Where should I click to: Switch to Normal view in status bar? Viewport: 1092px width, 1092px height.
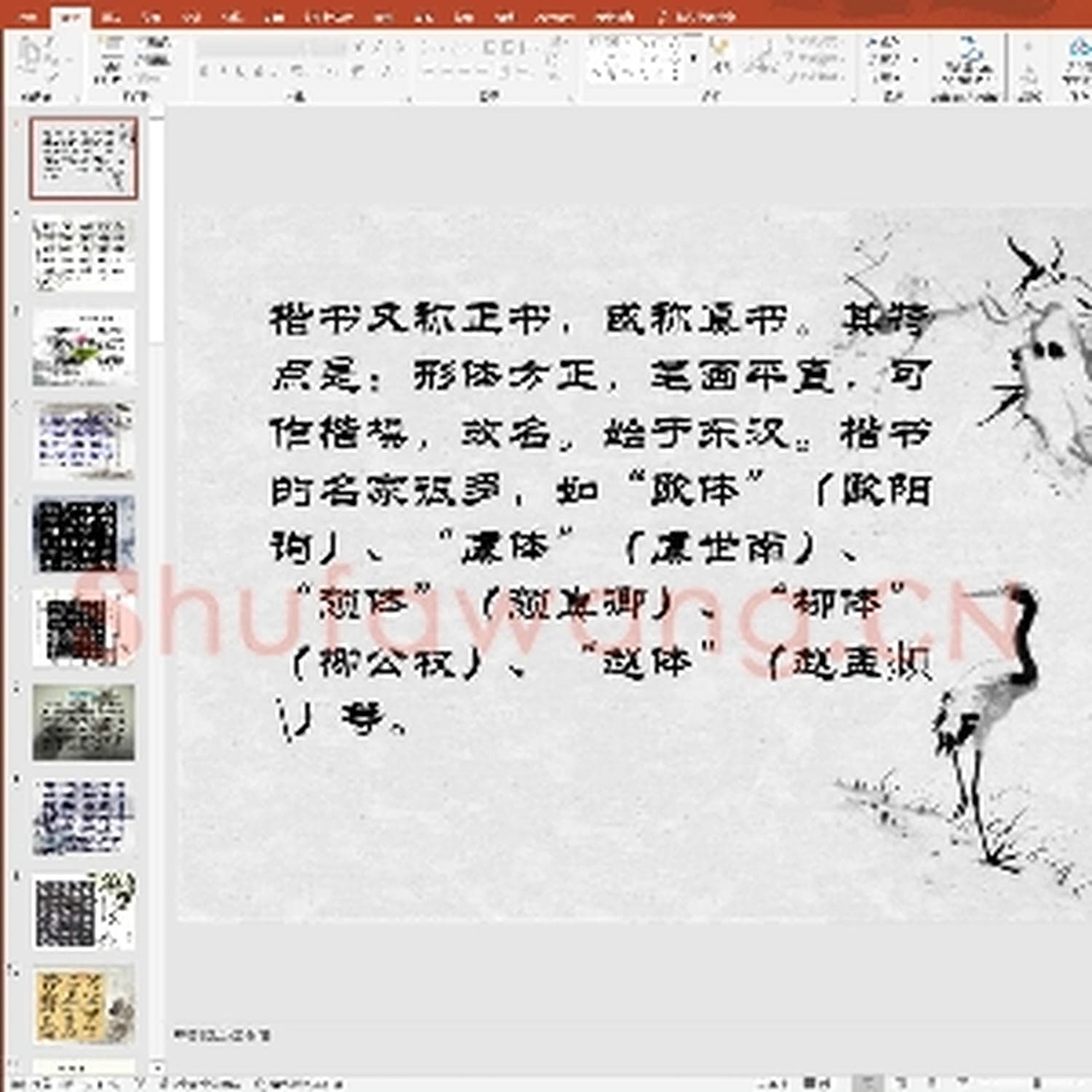[x=866, y=1083]
